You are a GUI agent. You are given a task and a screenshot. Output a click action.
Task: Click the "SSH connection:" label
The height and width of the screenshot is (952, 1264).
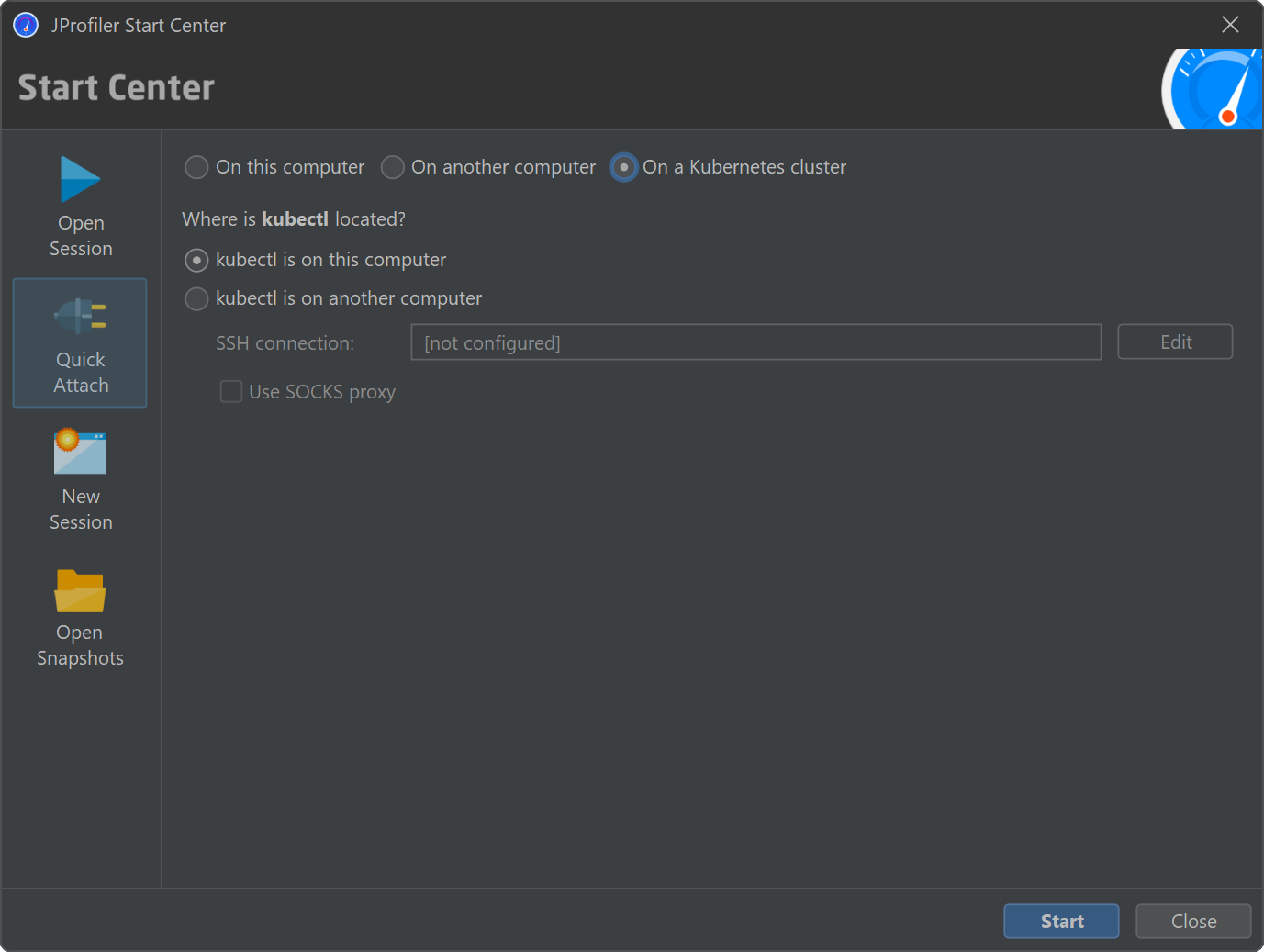pos(285,343)
